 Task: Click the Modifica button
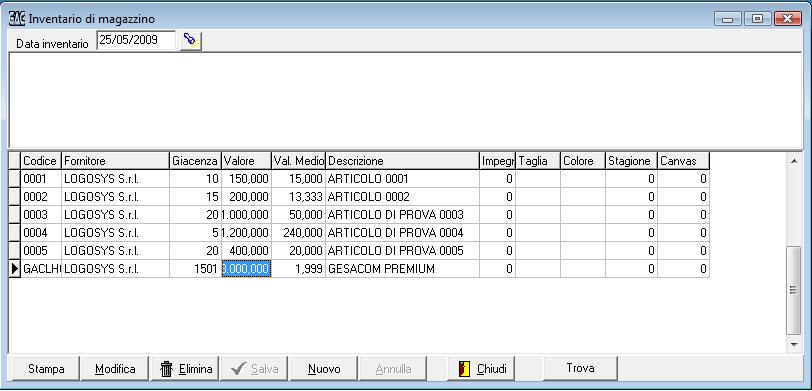pos(115,369)
